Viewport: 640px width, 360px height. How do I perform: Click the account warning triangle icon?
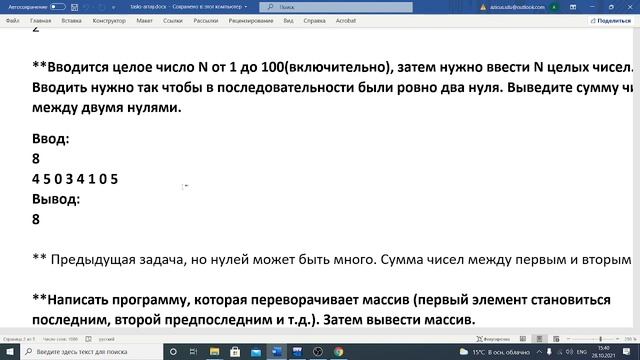coord(483,7)
